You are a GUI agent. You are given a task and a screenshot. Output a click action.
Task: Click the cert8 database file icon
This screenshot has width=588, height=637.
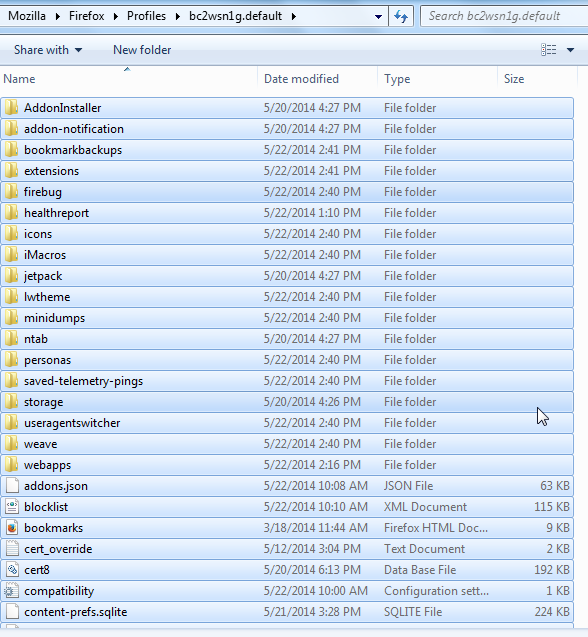pos(12,570)
